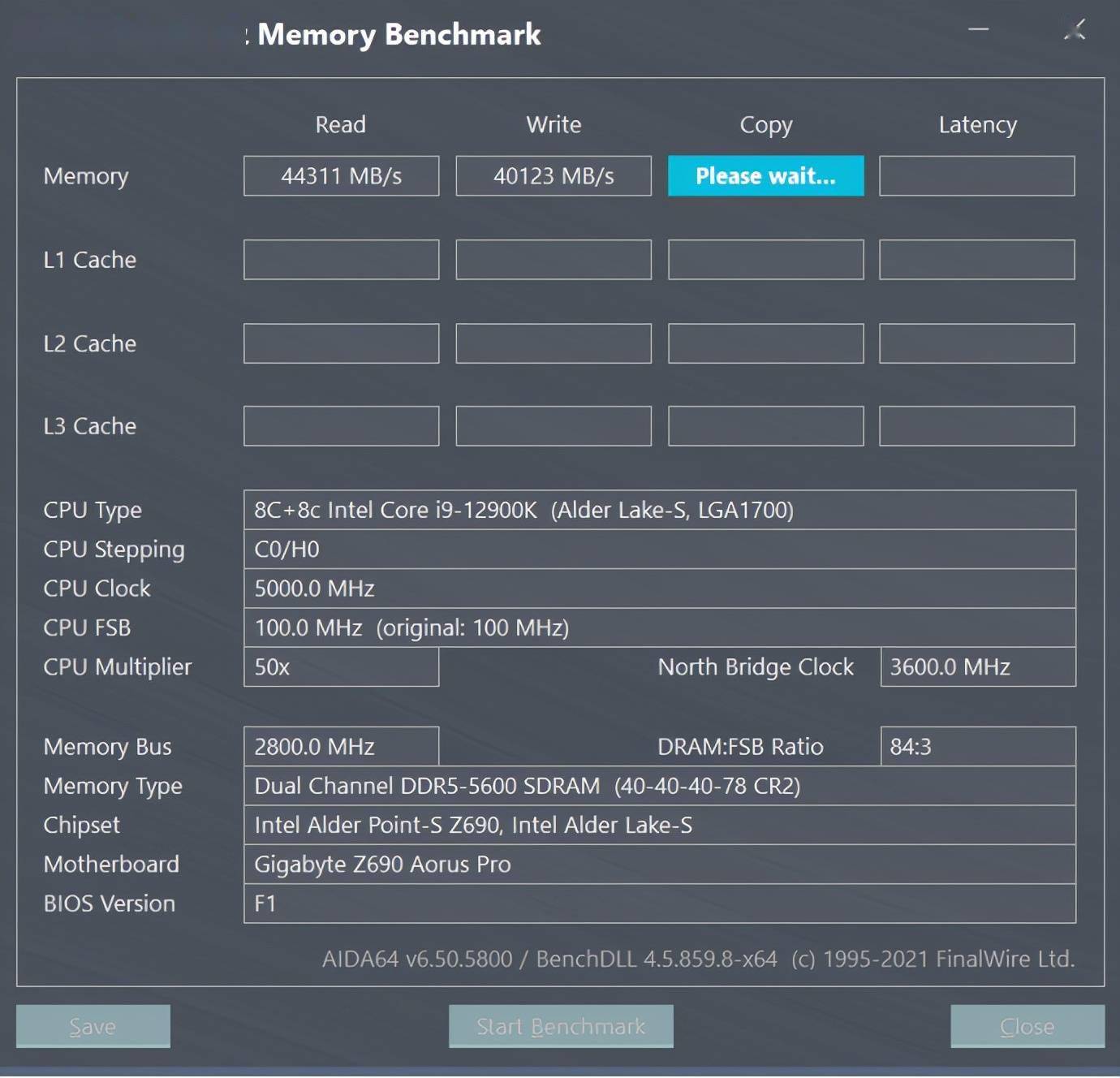Click the CPU Type value Intel Core i9-12900K

(x=660, y=510)
